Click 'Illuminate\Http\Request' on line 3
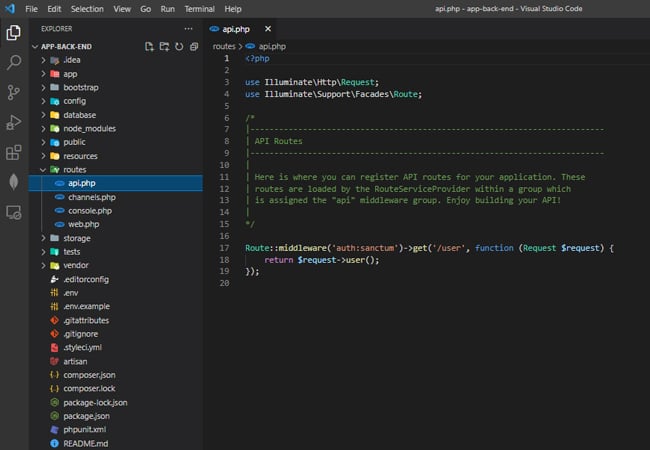 319,82
